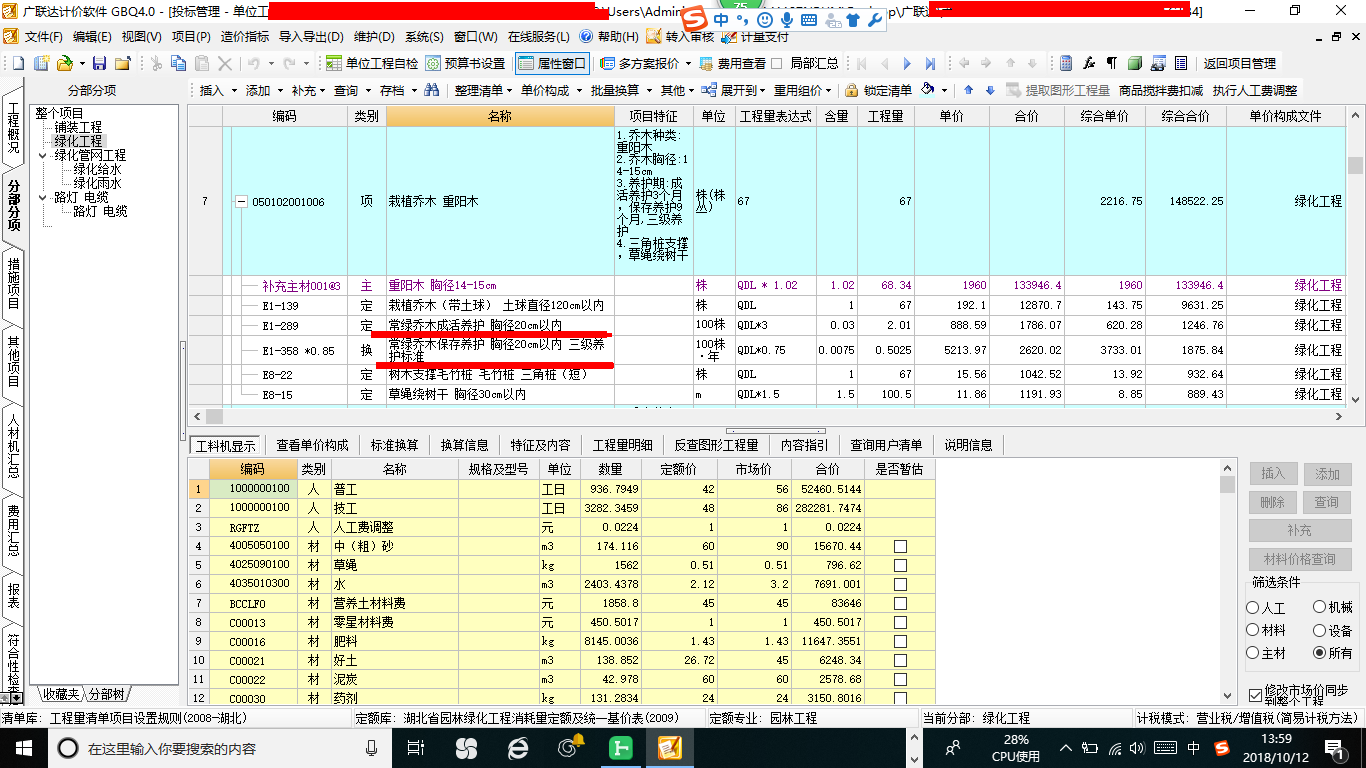Check 是否暂估 box for 草绳 row
The width and height of the screenshot is (1366, 768).
point(900,565)
